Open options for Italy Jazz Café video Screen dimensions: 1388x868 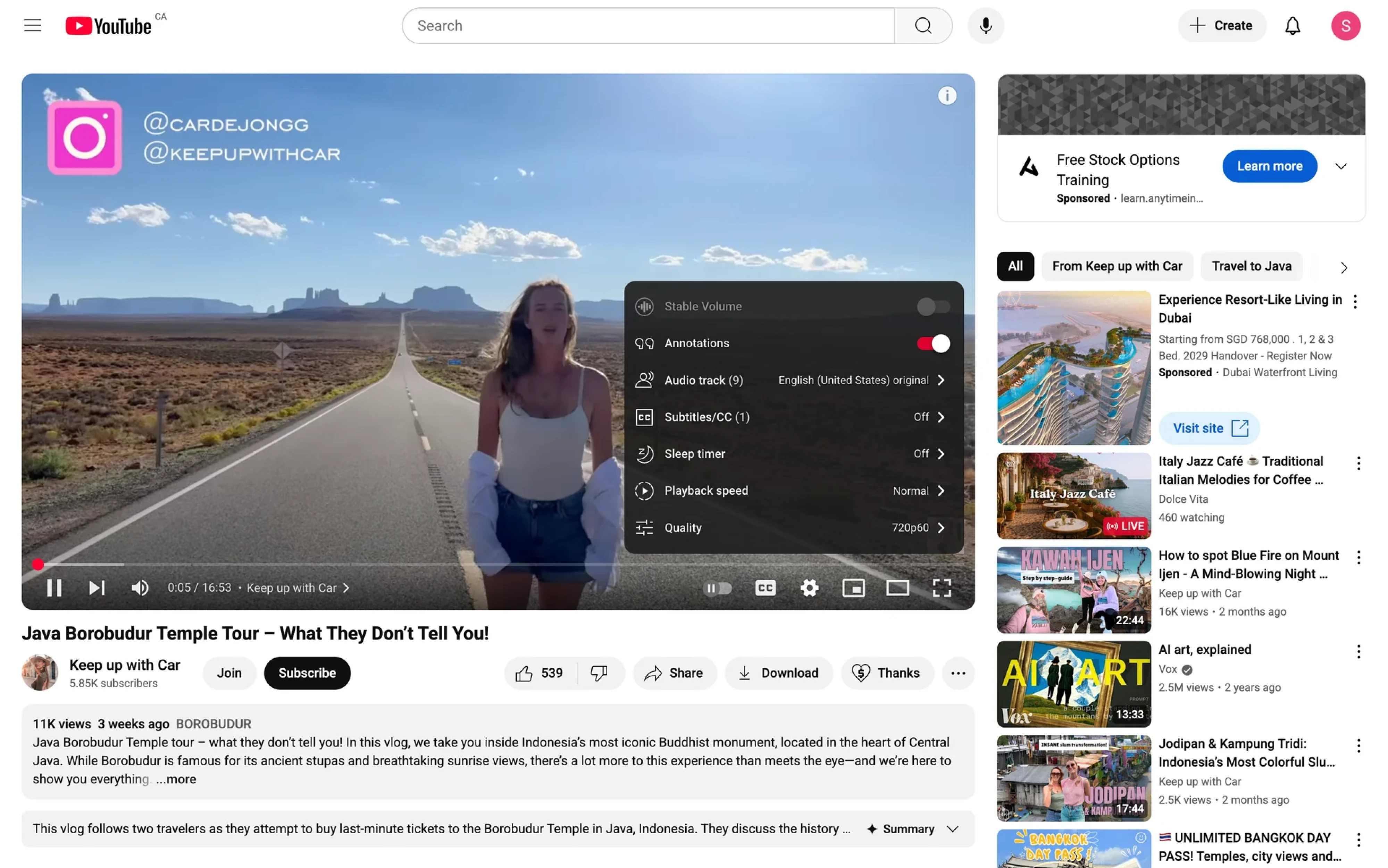point(1358,463)
